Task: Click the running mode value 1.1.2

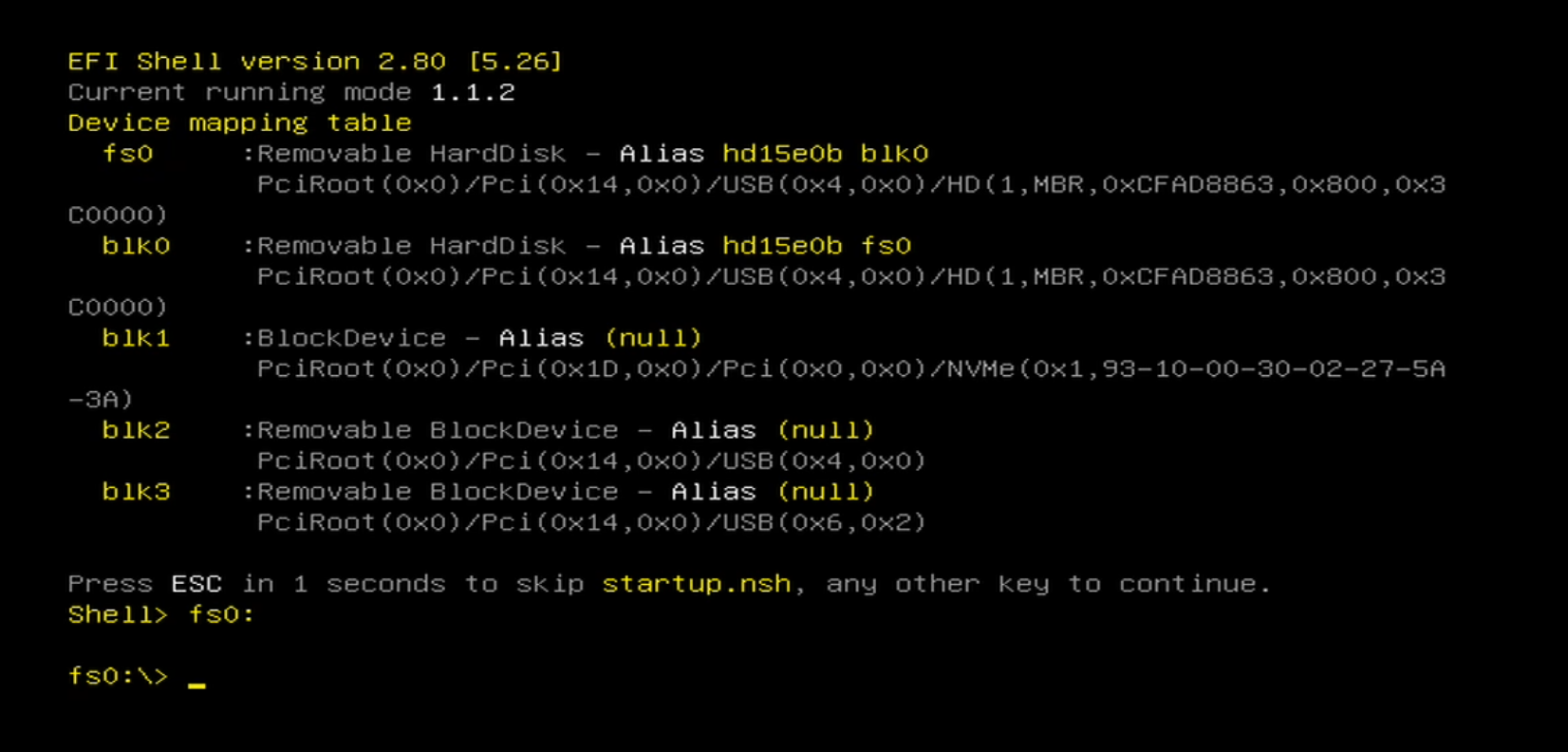Action: 473,92
